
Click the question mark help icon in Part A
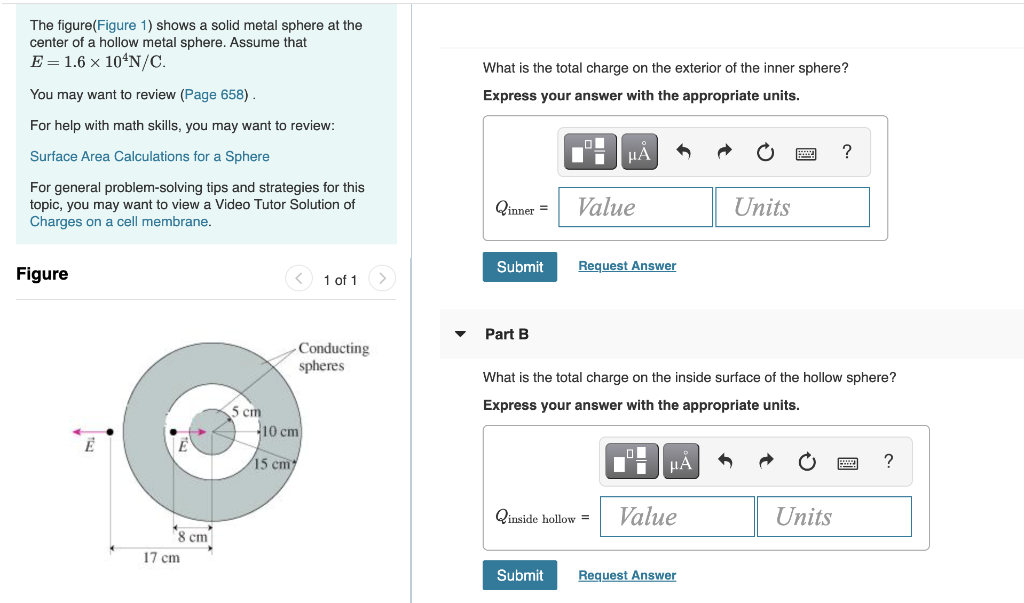pos(846,152)
